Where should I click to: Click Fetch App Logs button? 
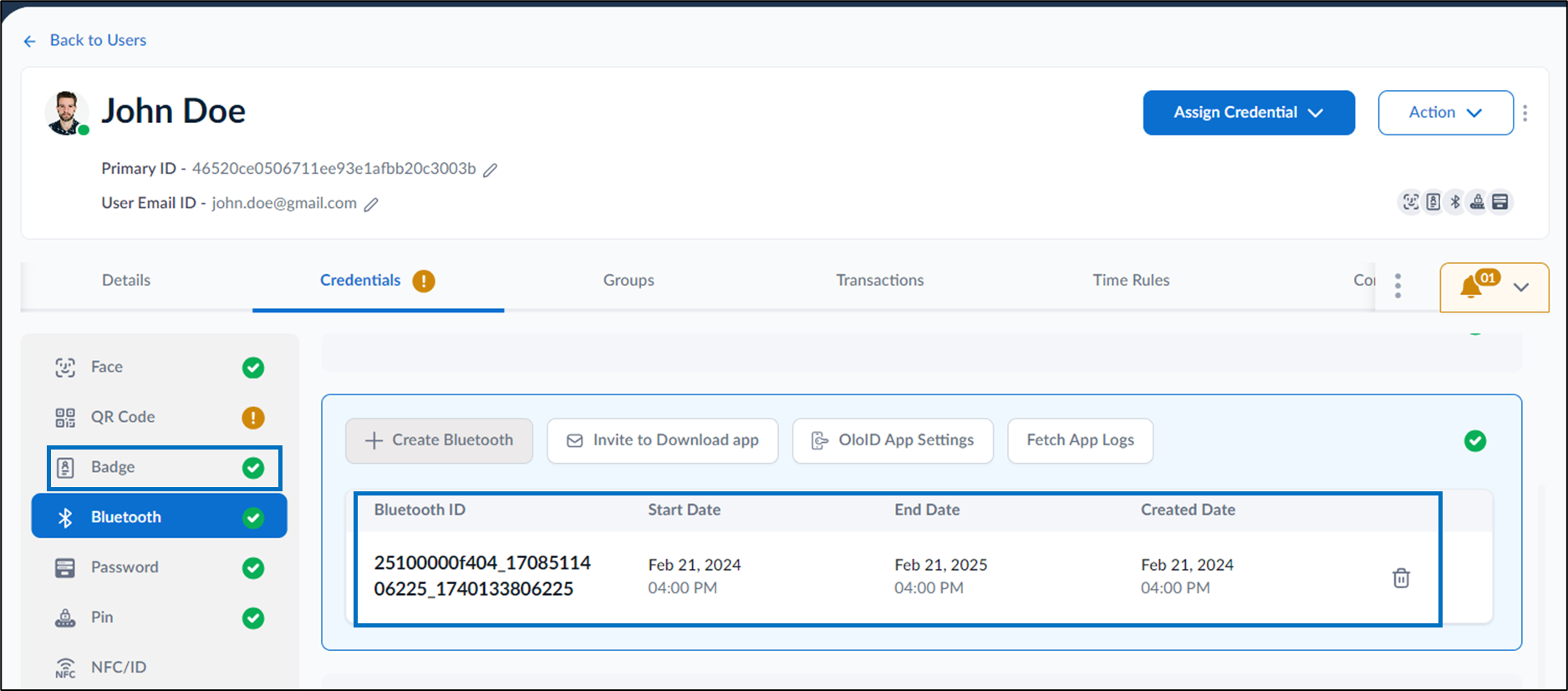tap(1080, 440)
